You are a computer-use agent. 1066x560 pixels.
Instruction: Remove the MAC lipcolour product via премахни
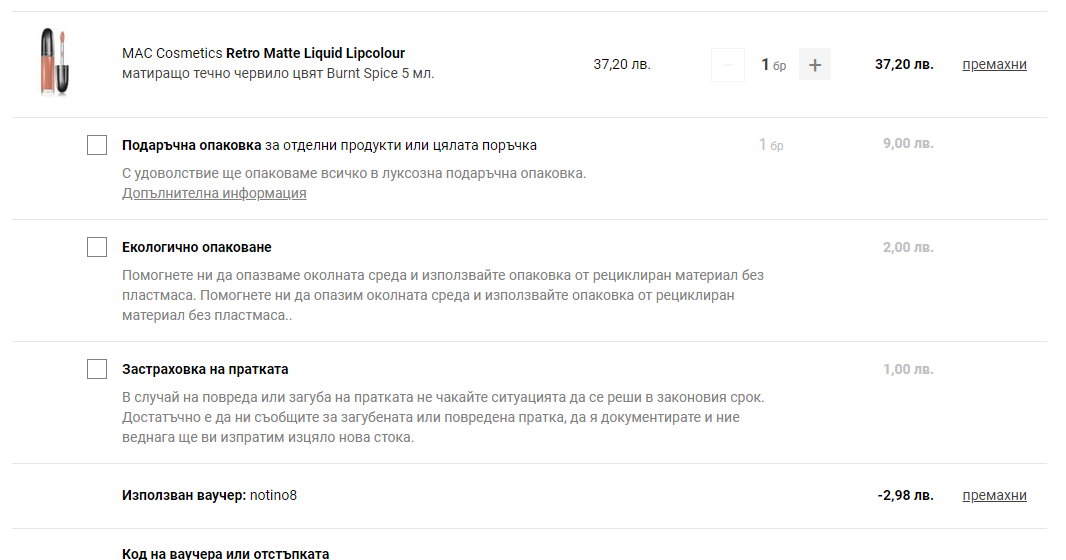tap(994, 65)
